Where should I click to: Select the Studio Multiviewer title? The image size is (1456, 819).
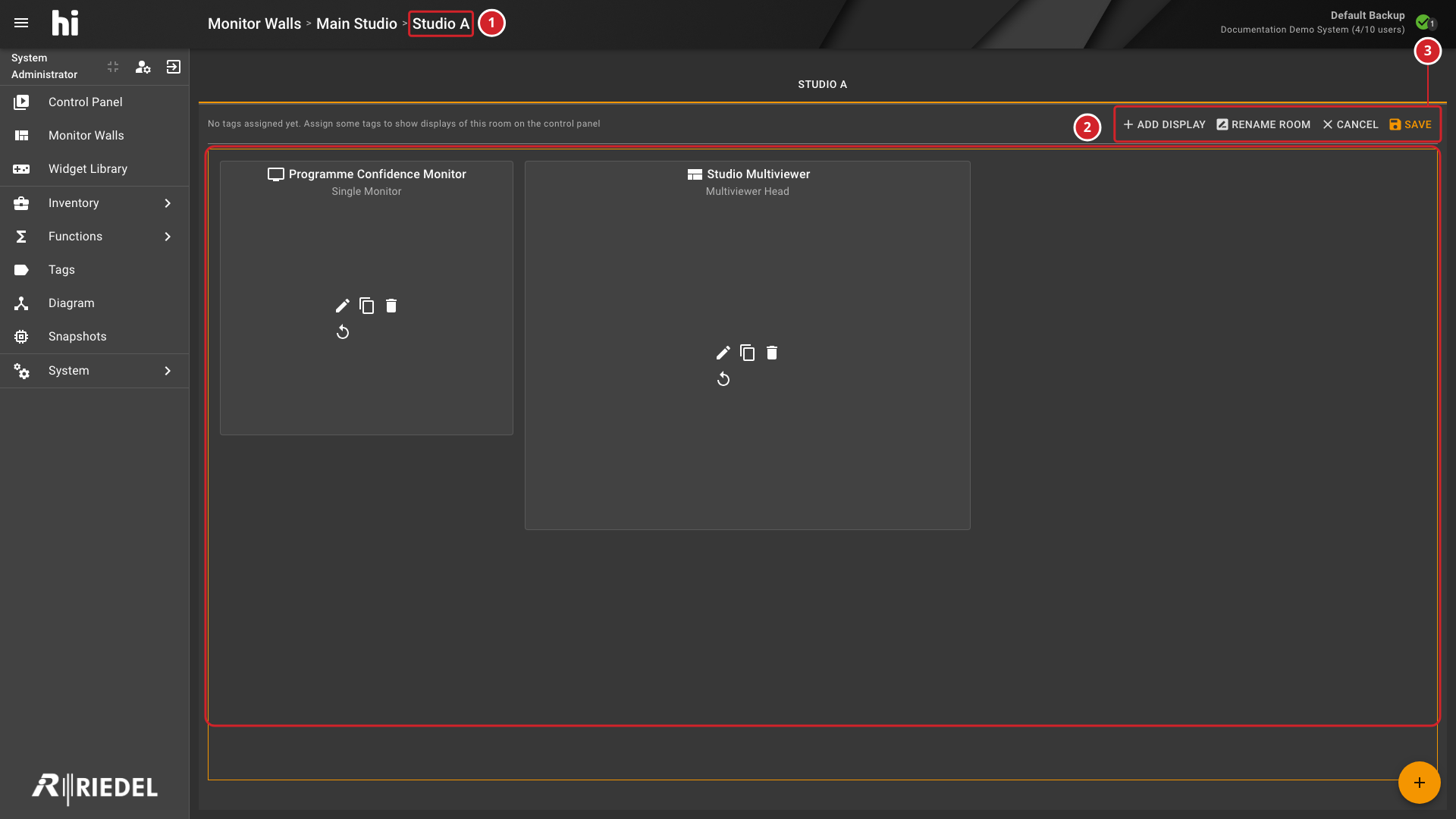(x=758, y=174)
